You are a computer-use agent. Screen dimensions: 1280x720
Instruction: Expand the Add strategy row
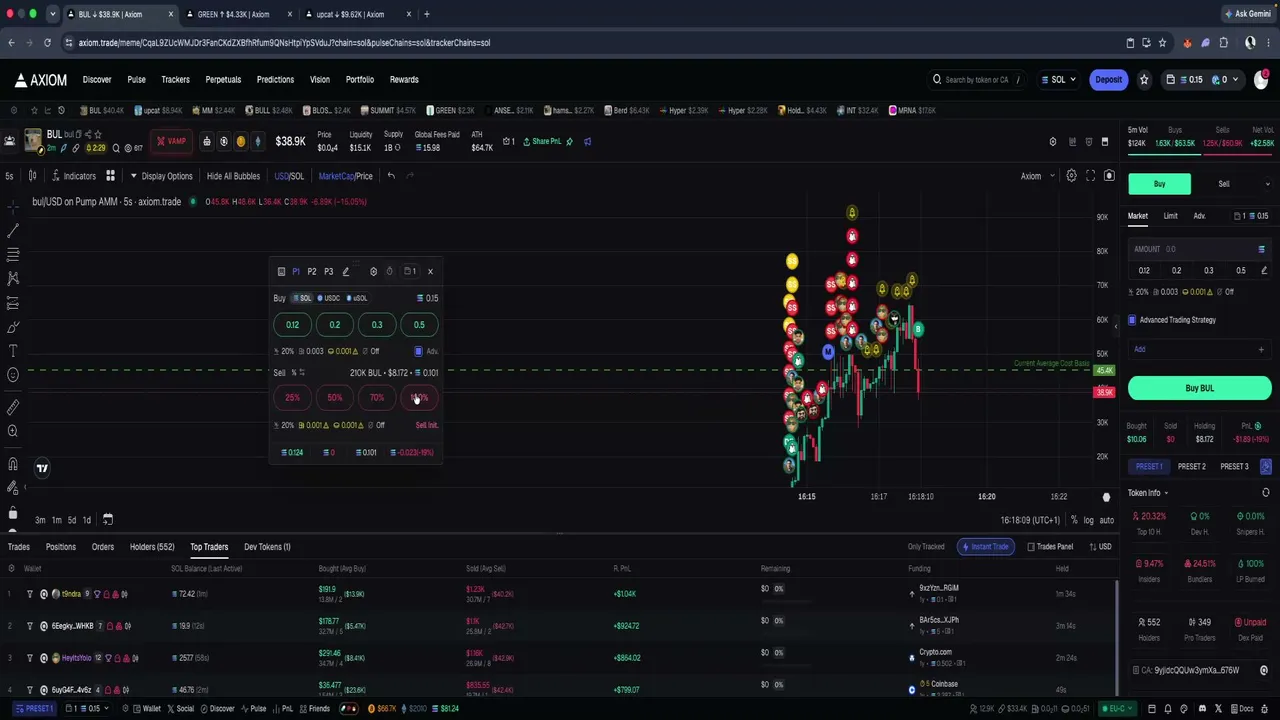1200,349
